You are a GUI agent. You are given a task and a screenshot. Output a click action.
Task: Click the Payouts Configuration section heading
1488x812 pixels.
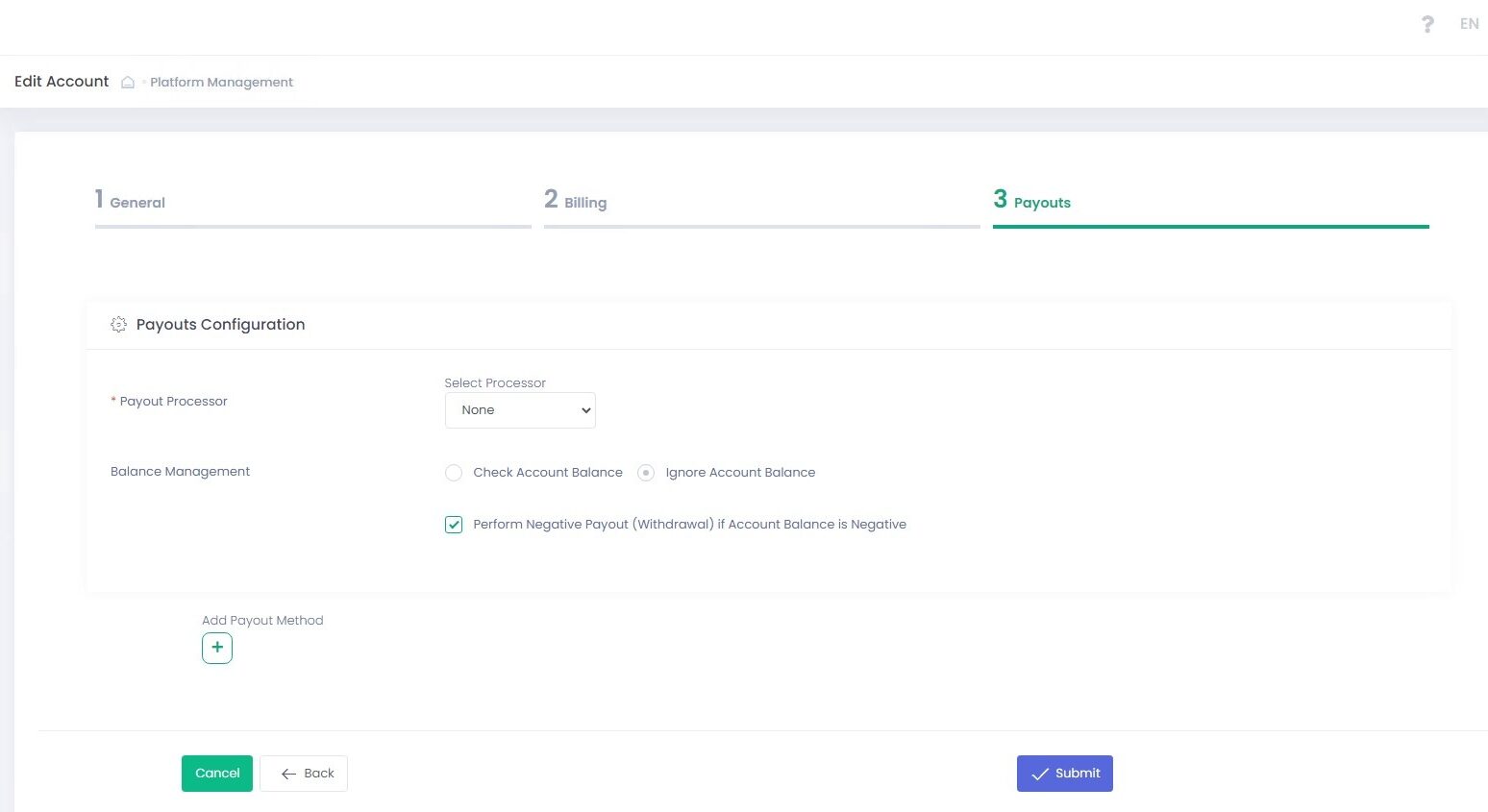point(220,325)
